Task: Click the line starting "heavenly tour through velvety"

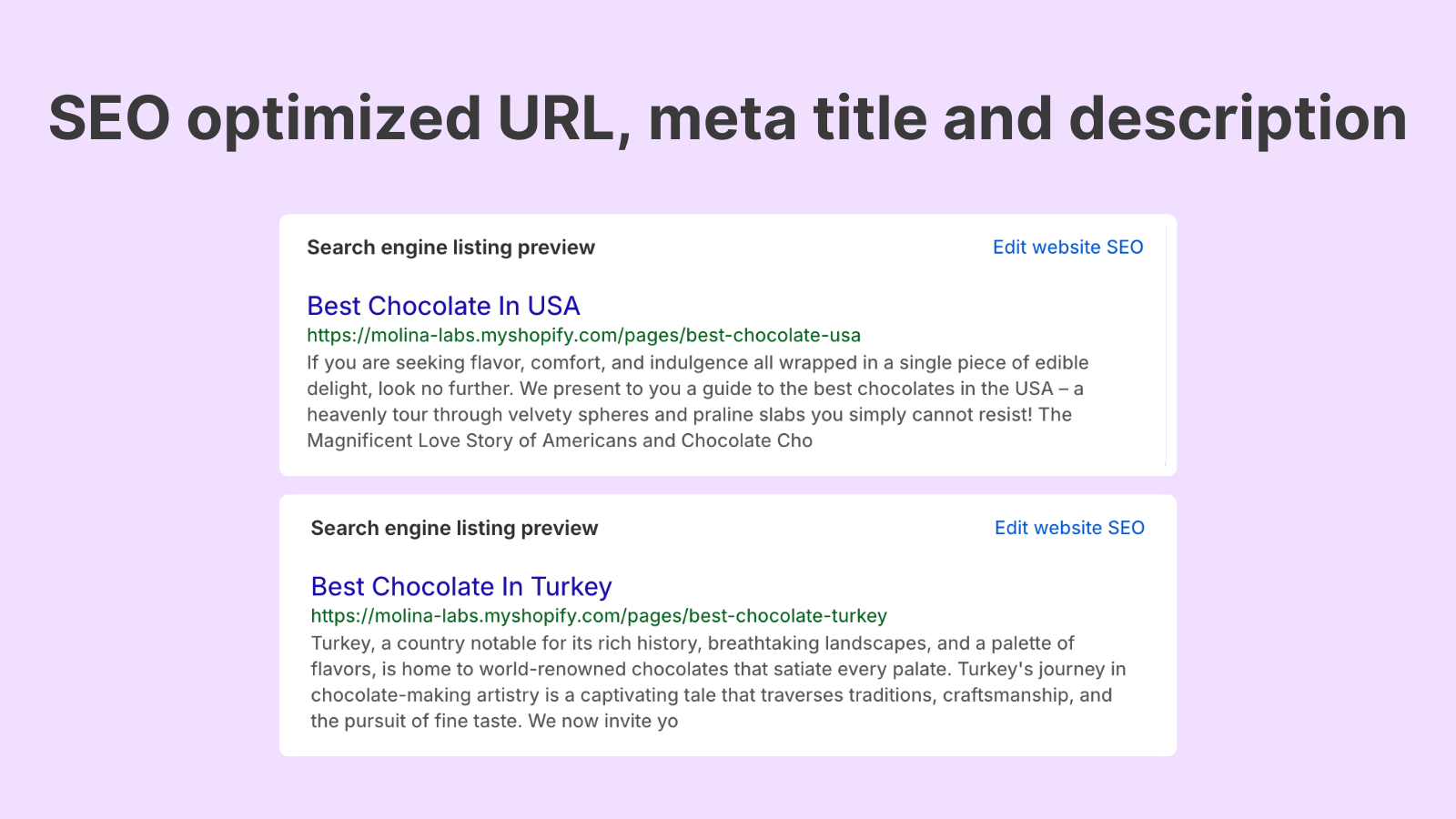Action: (x=689, y=415)
